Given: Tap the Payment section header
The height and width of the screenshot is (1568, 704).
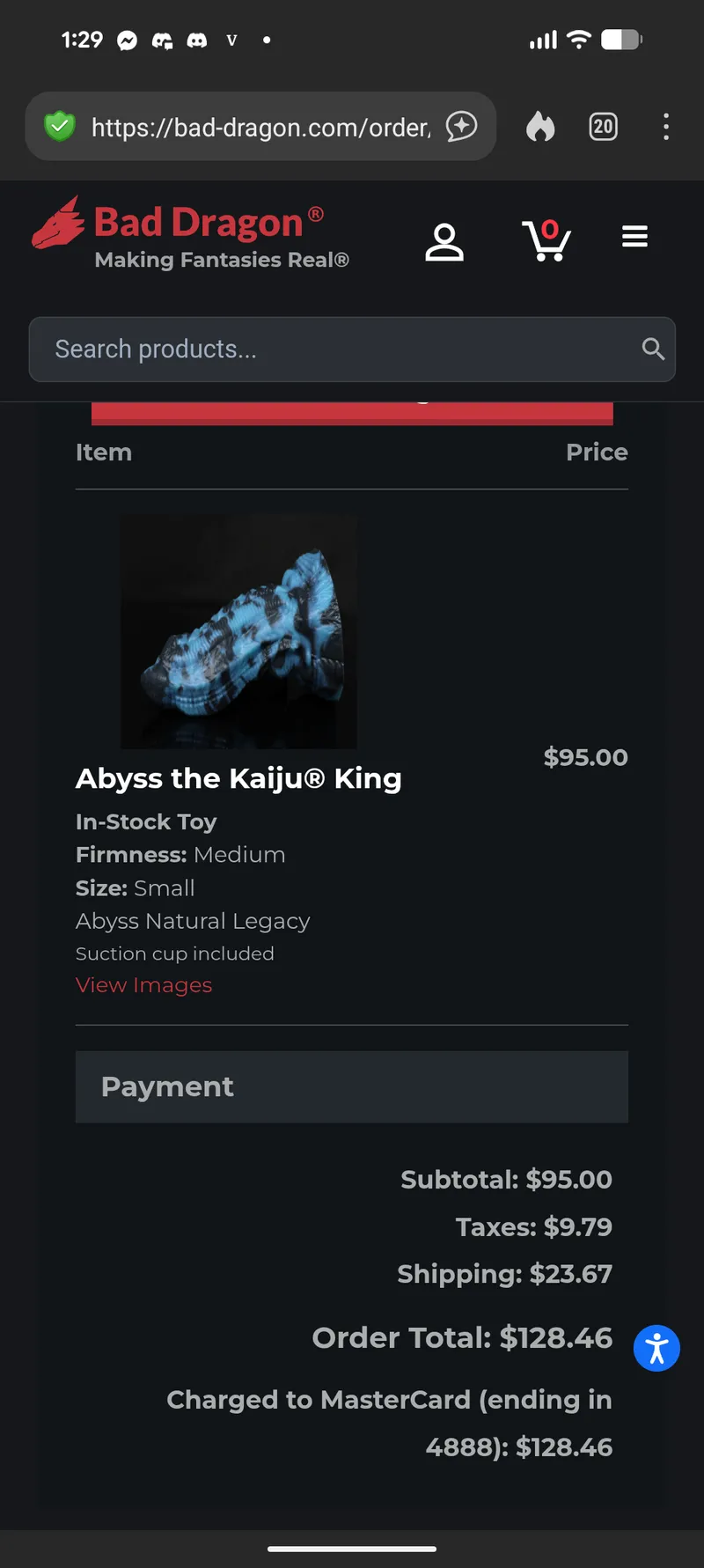Looking at the screenshot, I should (x=352, y=1086).
